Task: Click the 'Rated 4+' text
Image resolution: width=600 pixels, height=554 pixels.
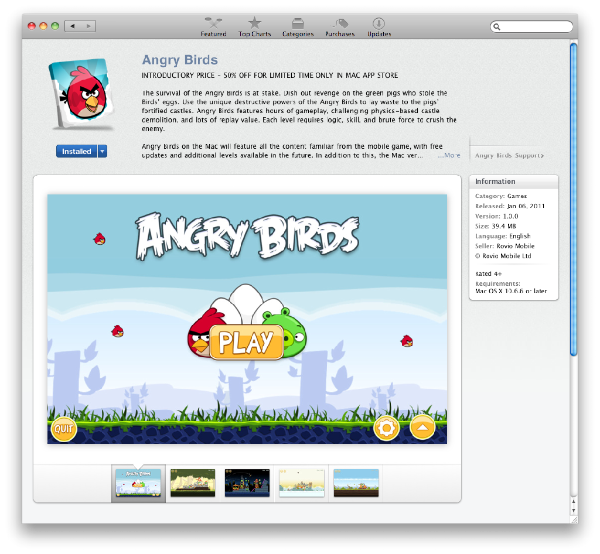Action: [488, 274]
